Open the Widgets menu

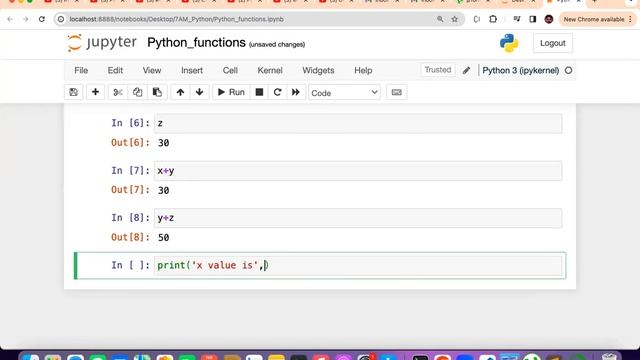pyautogui.click(x=318, y=70)
